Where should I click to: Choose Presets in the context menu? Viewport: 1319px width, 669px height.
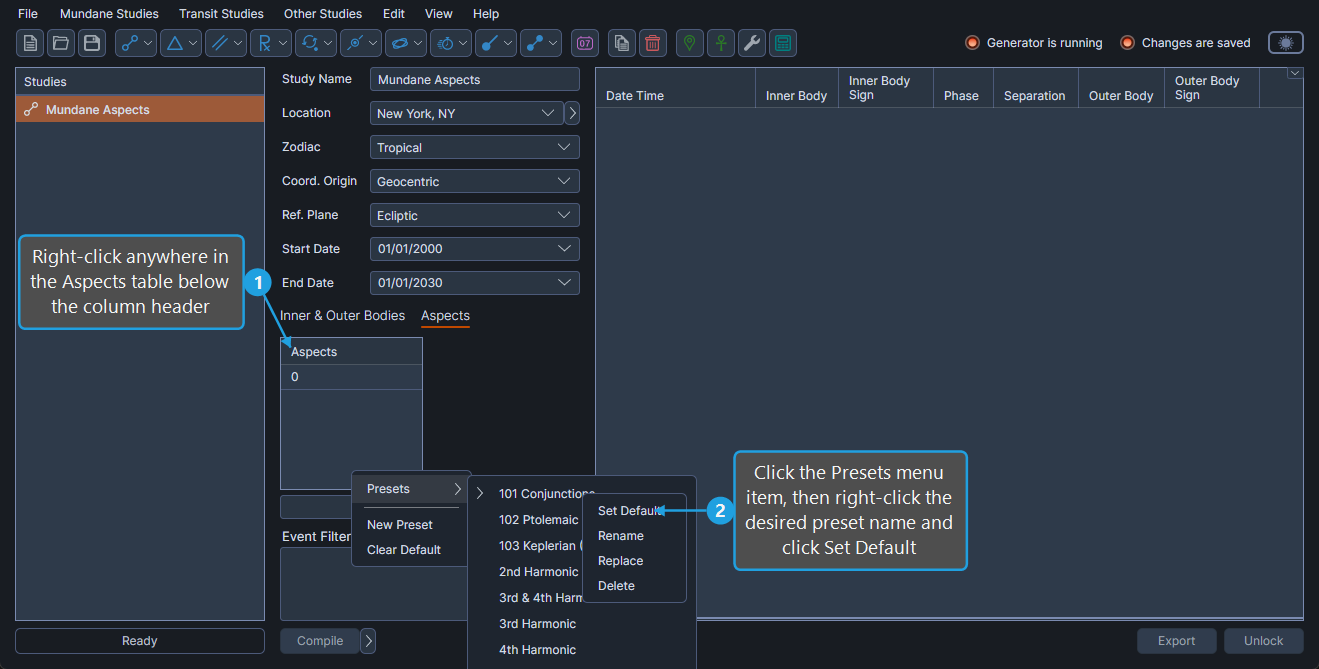[x=411, y=489]
